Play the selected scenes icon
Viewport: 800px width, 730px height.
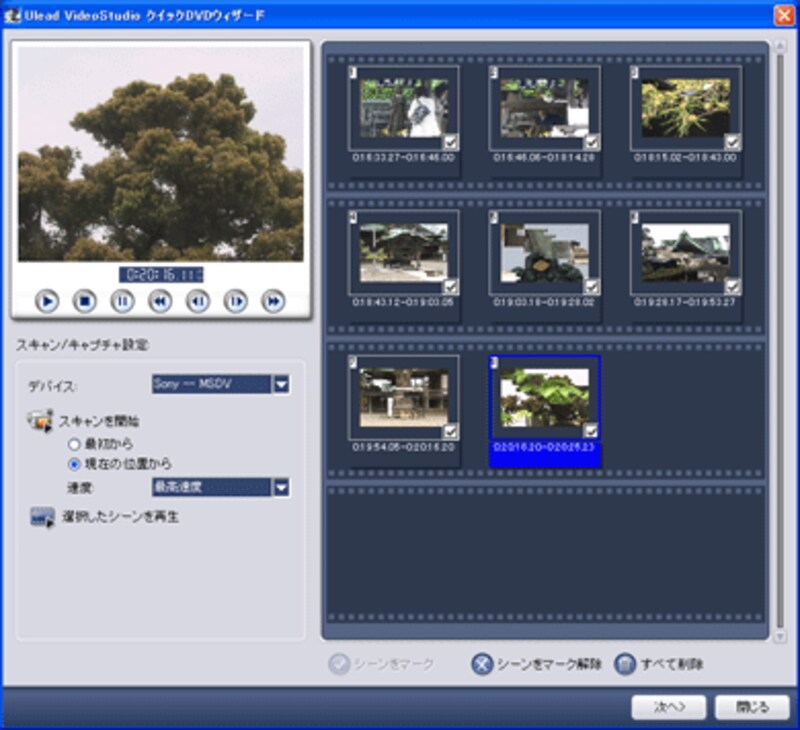pos(41,517)
